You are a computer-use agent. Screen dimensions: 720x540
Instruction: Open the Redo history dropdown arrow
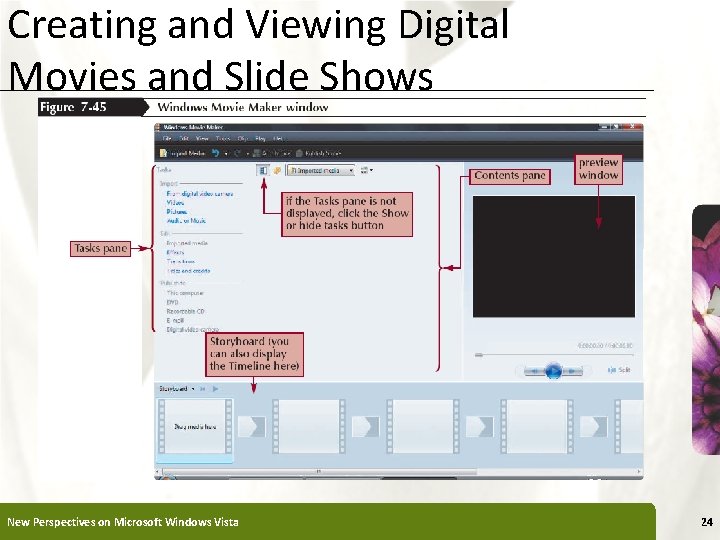pos(248,153)
